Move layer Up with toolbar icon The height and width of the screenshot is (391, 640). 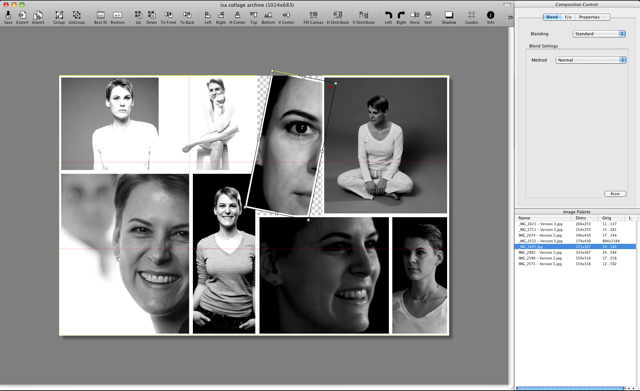point(138,17)
